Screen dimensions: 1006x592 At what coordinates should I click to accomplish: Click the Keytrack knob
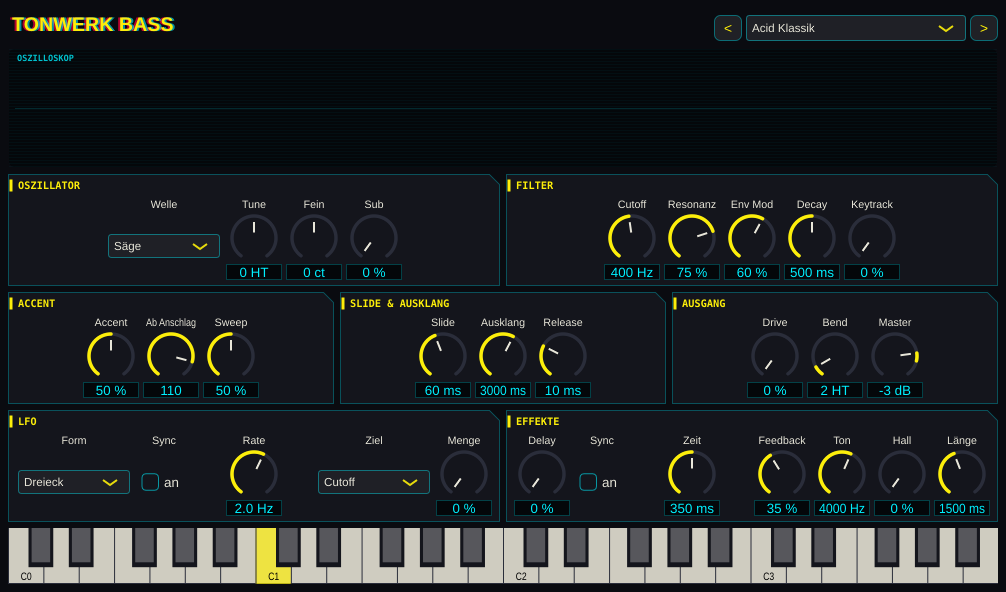point(872,238)
